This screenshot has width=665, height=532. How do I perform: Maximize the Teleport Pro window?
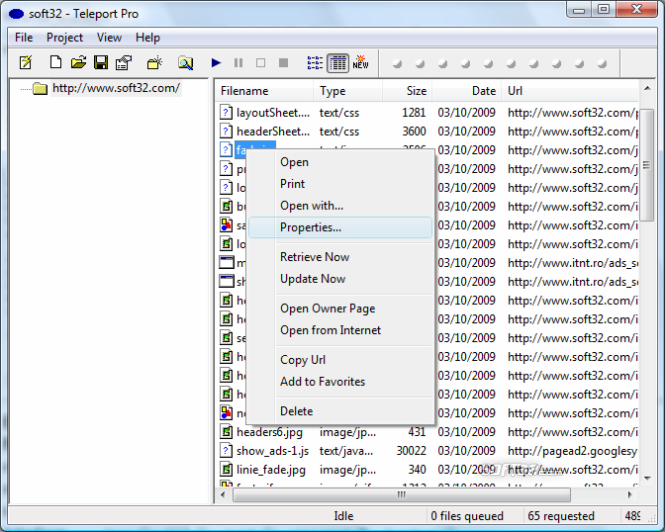point(604,9)
